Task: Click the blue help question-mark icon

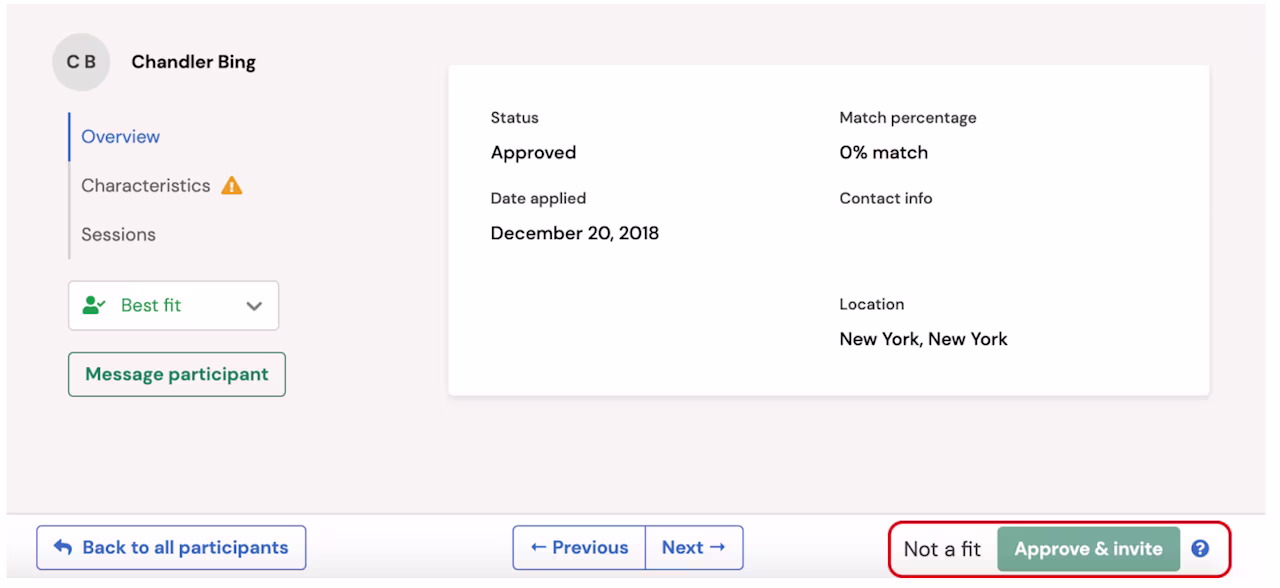Action: pos(1201,548)
